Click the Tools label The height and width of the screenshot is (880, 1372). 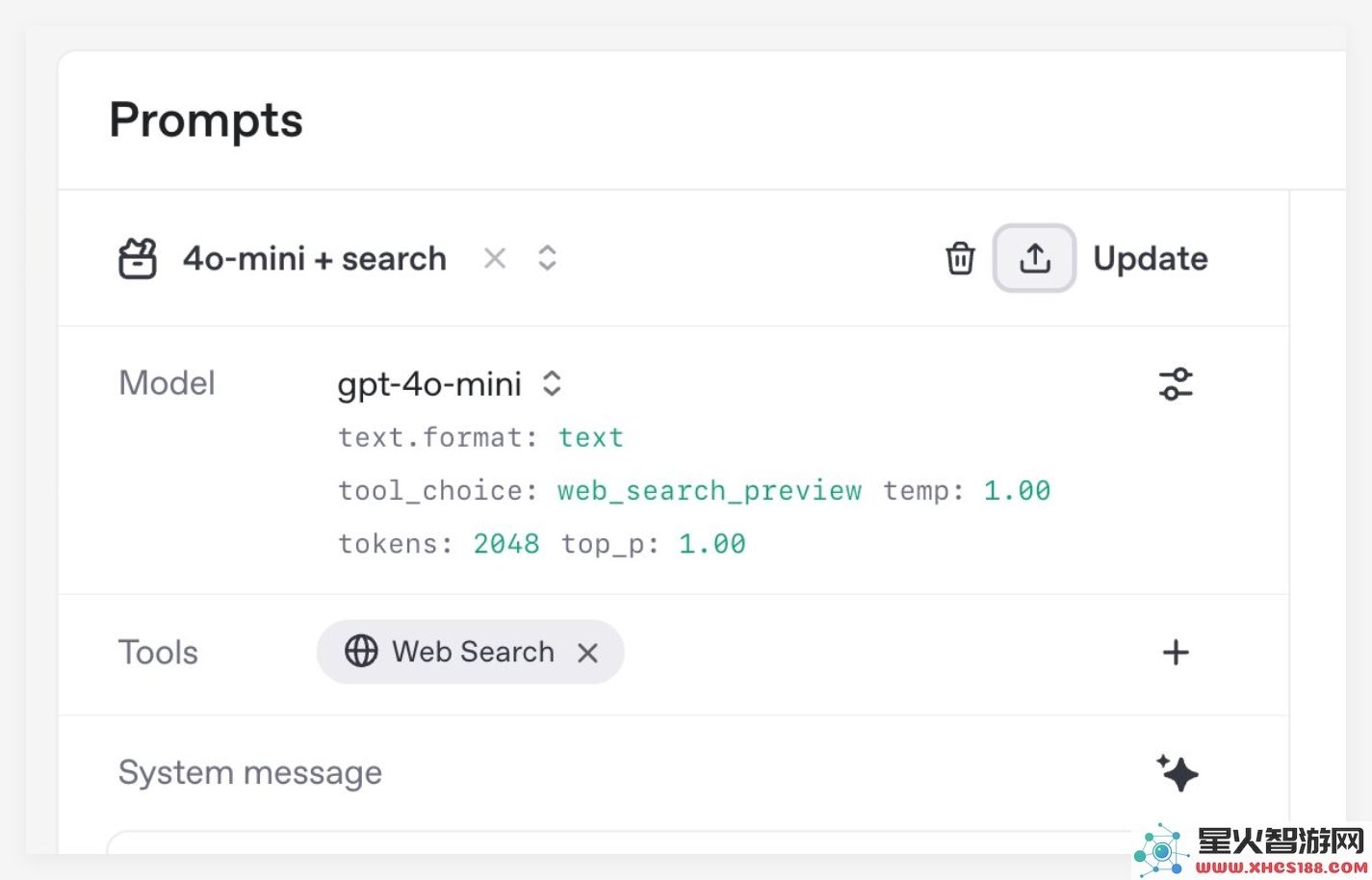(158, 653)
